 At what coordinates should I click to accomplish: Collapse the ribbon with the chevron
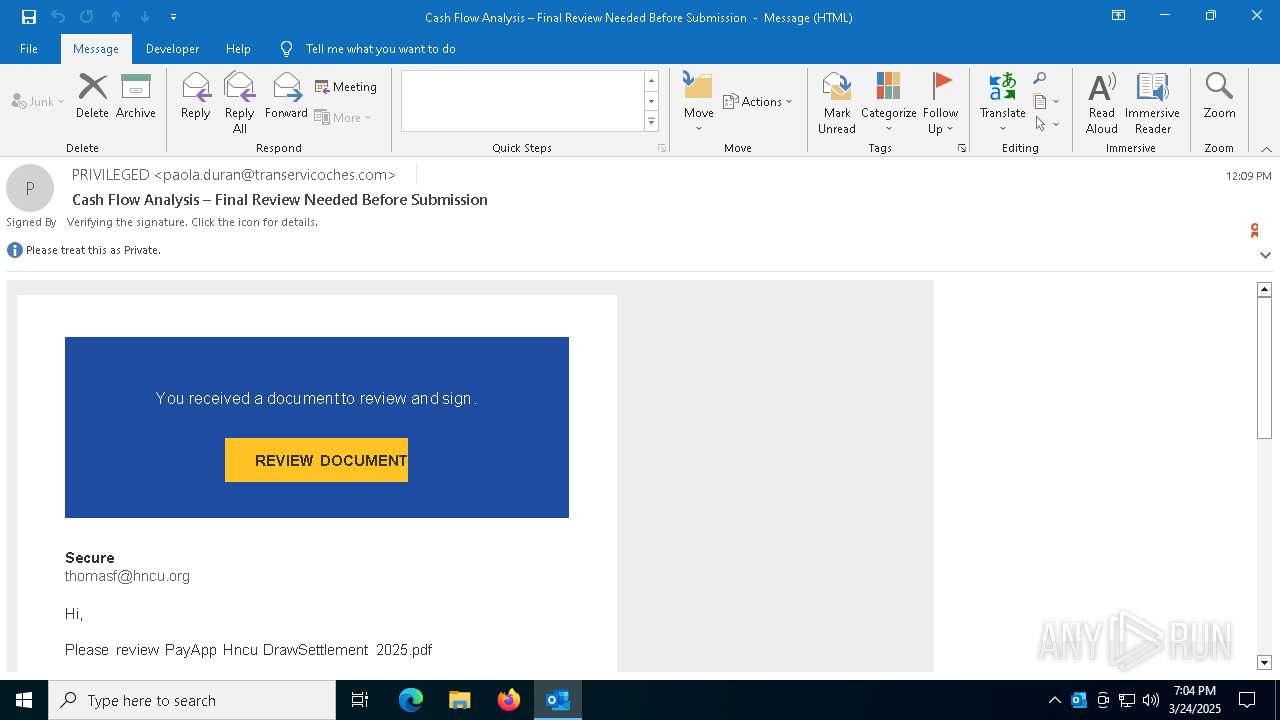1266,149
